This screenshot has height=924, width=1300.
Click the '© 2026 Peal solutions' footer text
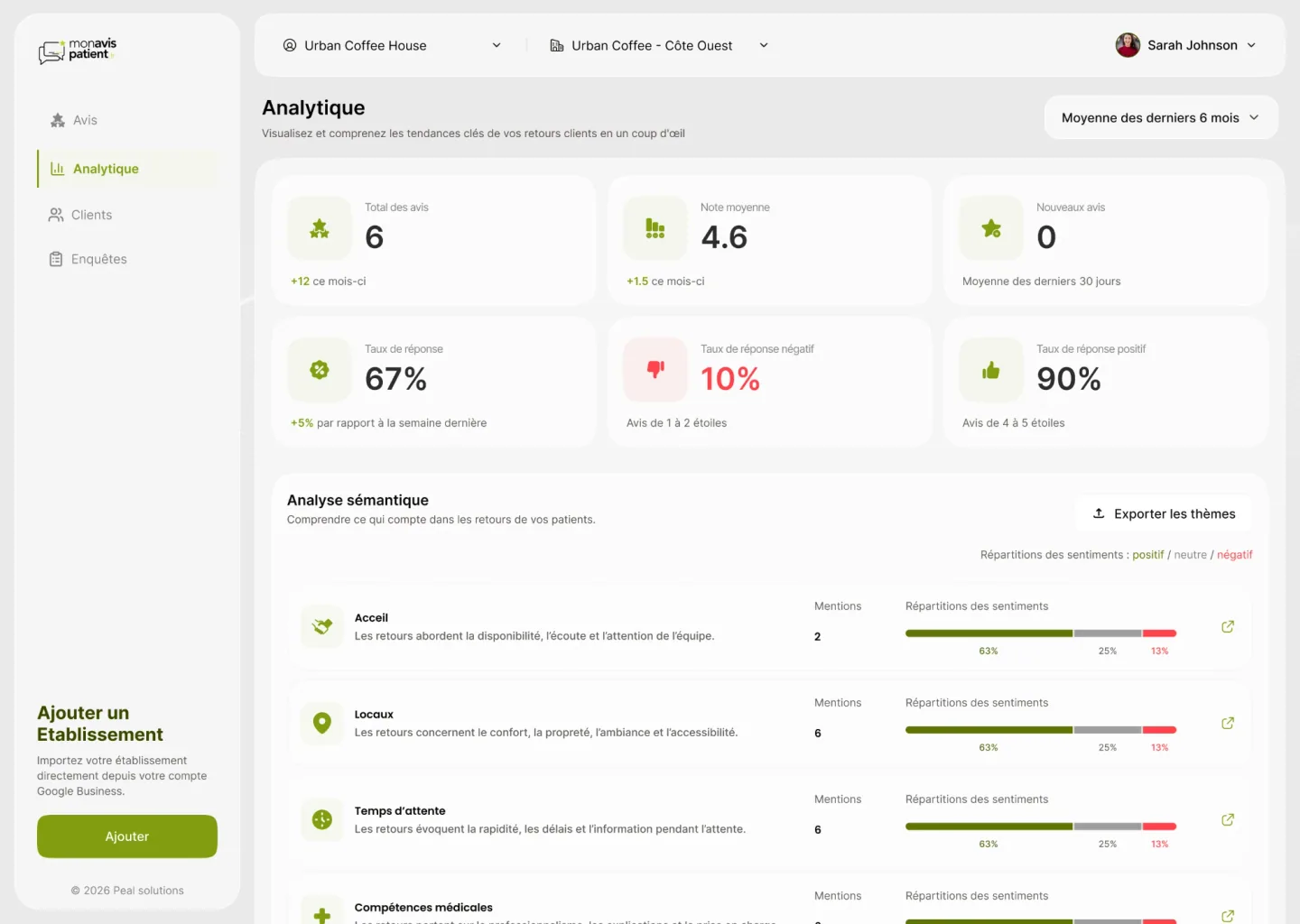(127, 891)
